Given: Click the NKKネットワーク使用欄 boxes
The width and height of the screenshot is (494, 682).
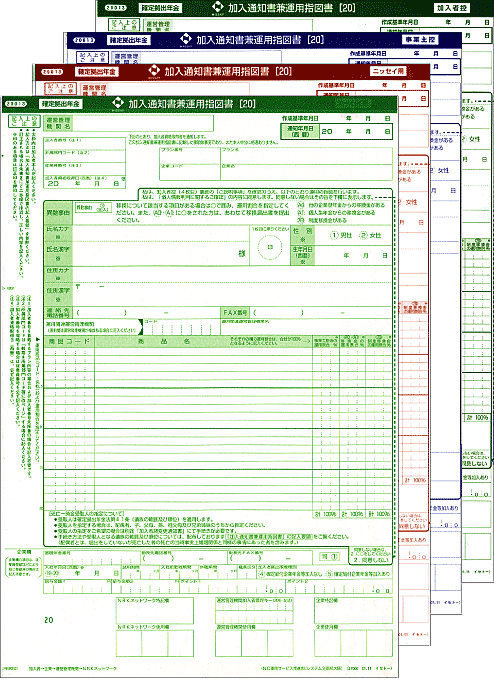Looking at the screenshot, I should pos(154,641).
